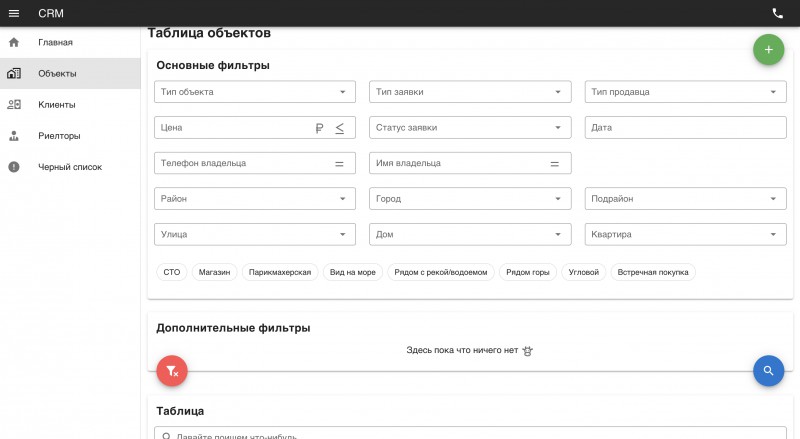
Task: Expand the Тип объекта dropdown
Action: pos(255,92)
